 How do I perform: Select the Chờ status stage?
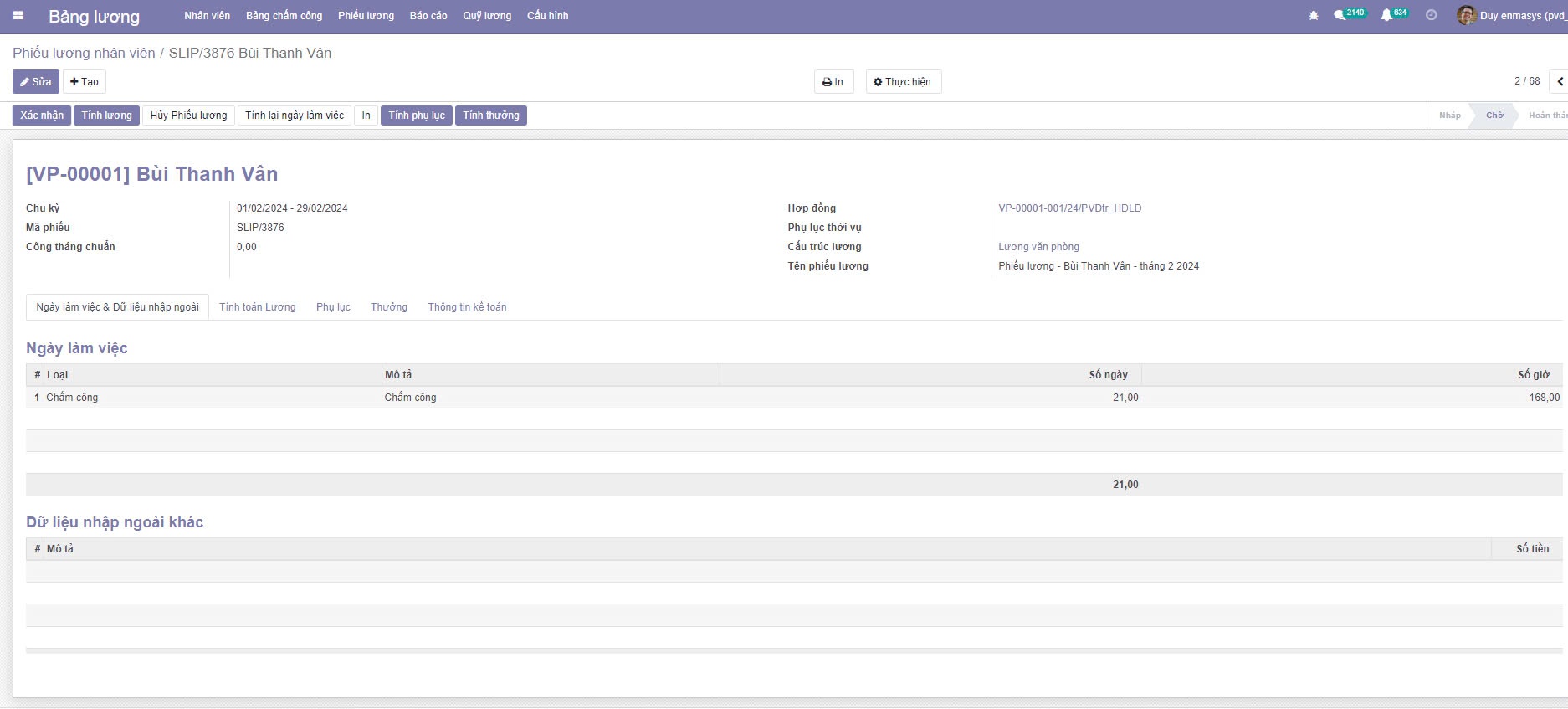pos(1494,116)
